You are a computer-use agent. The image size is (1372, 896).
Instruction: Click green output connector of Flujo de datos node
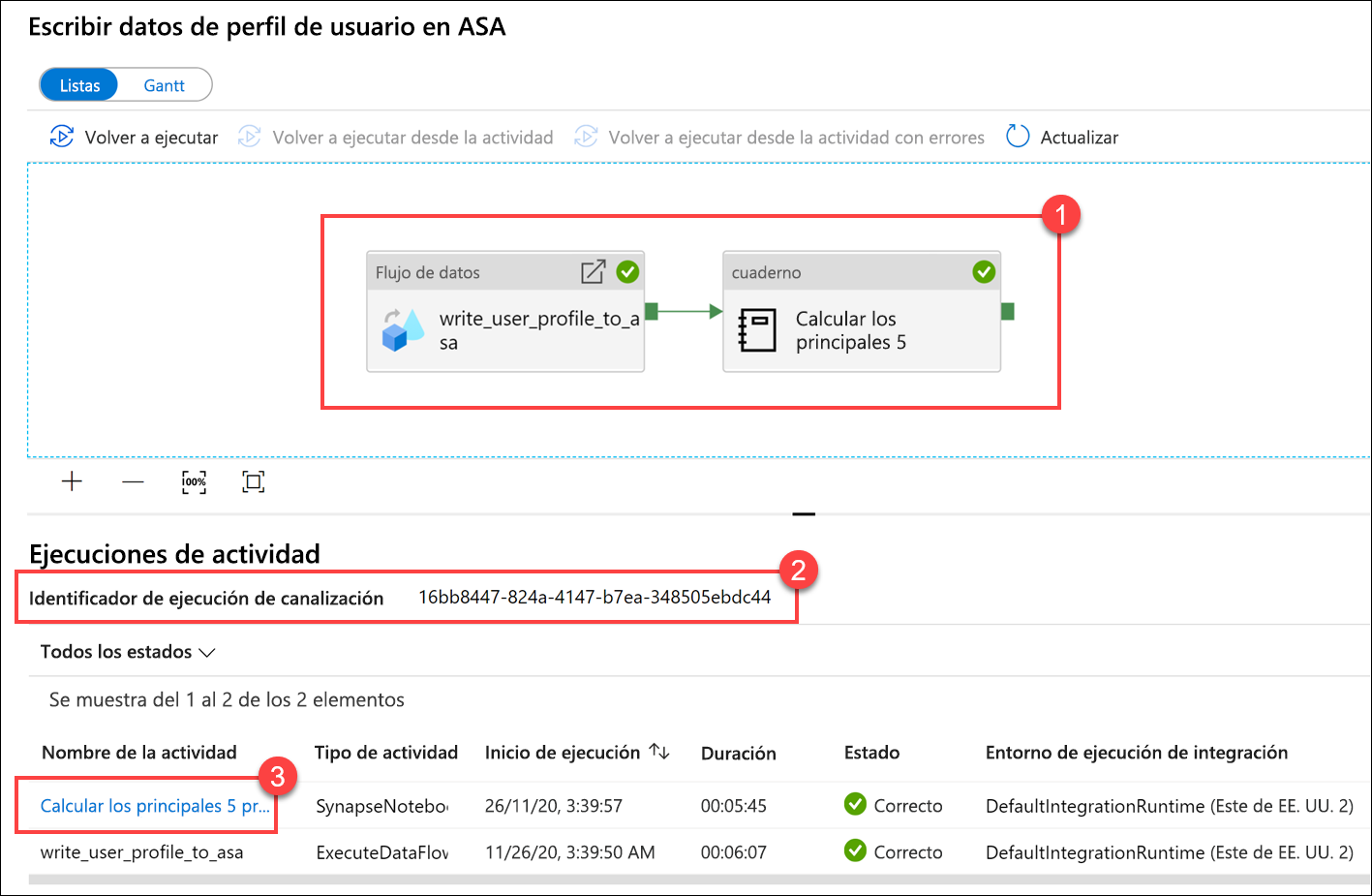point(652,311)
